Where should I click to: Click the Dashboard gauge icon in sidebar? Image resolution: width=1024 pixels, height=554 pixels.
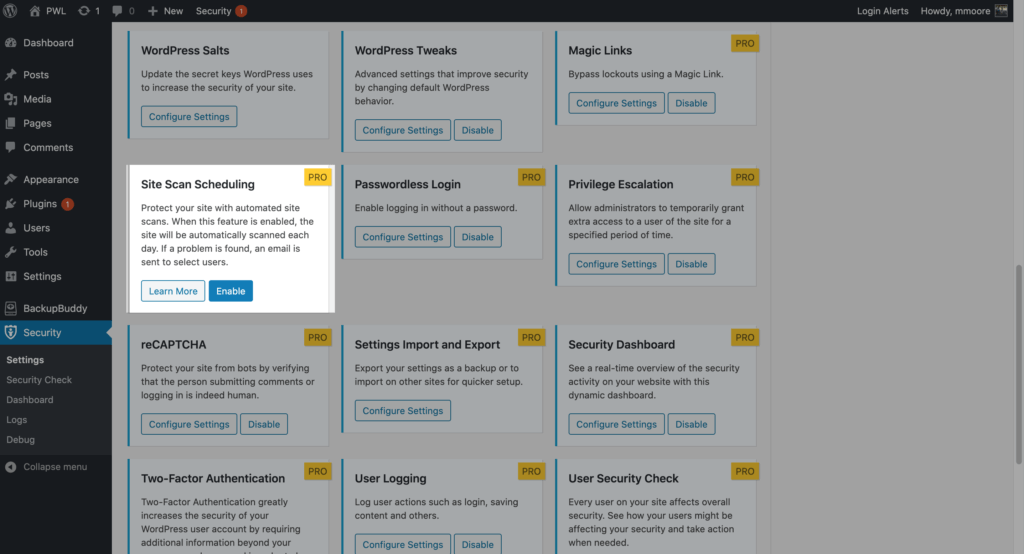(10, 42)
